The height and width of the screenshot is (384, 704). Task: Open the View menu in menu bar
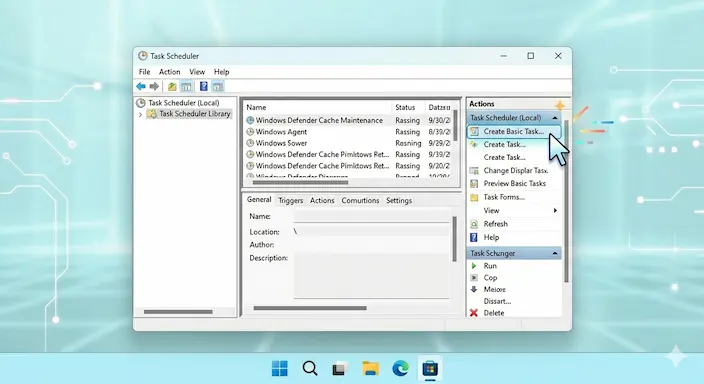[197, 72]
